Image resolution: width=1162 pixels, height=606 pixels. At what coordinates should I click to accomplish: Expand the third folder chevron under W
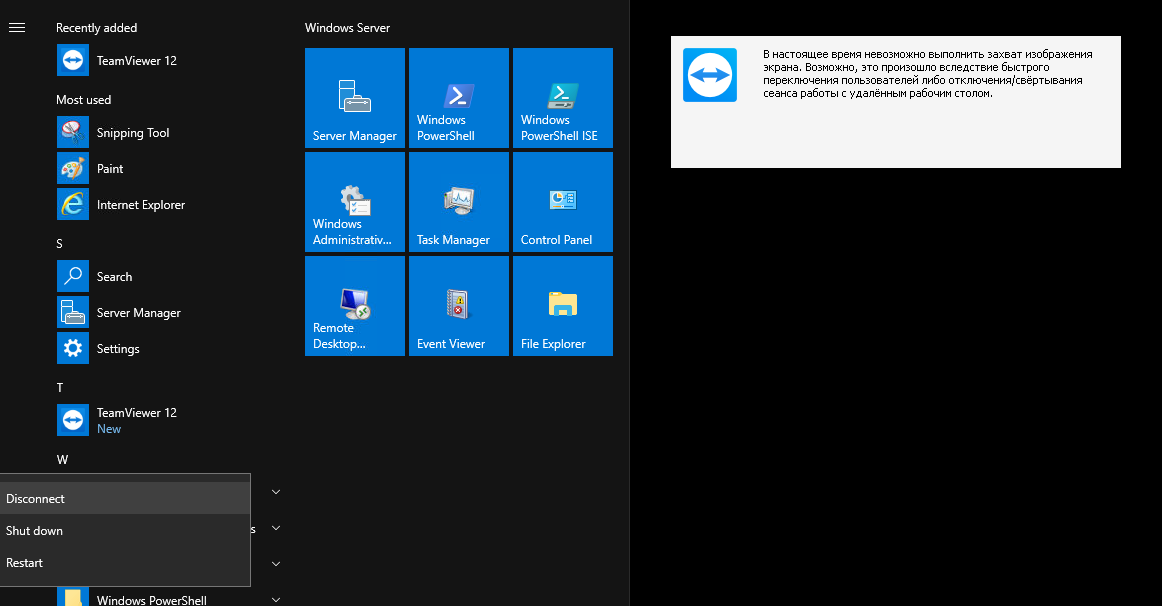(276, 564)
